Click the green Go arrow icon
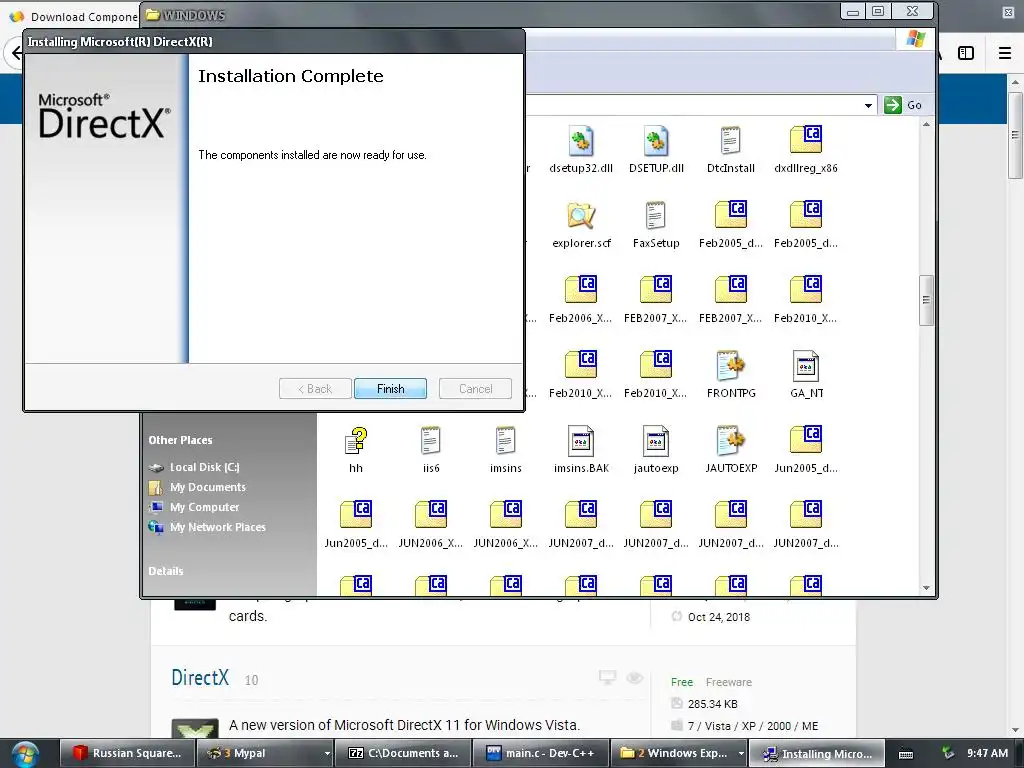This screenshot has height=768, width=1024. click(893, 104)
